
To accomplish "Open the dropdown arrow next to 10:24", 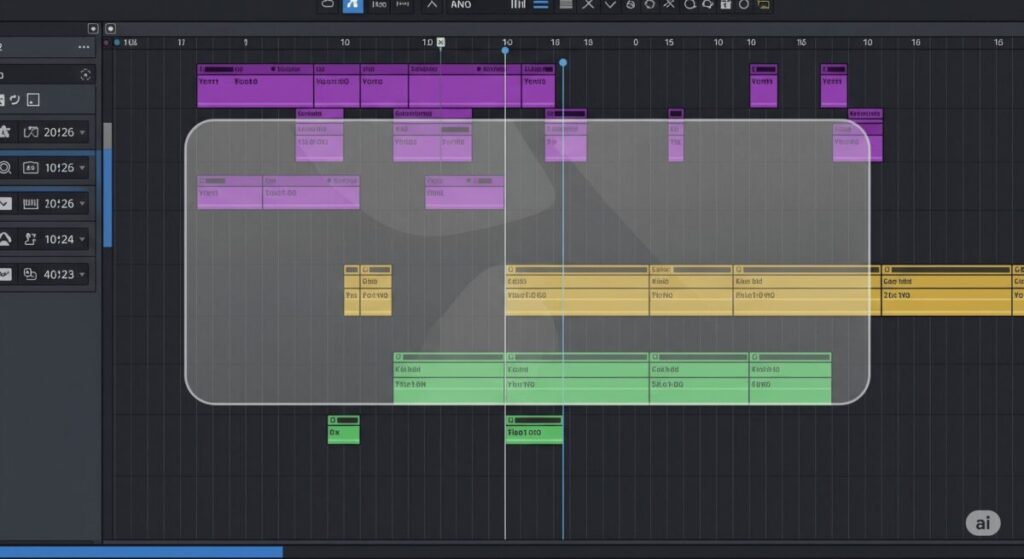I will 82,239.
